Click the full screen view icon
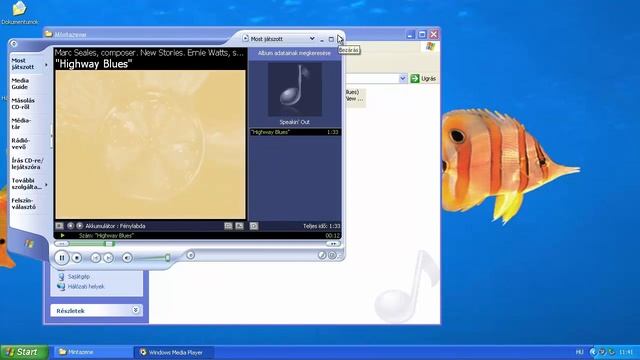 pos(253,226)
